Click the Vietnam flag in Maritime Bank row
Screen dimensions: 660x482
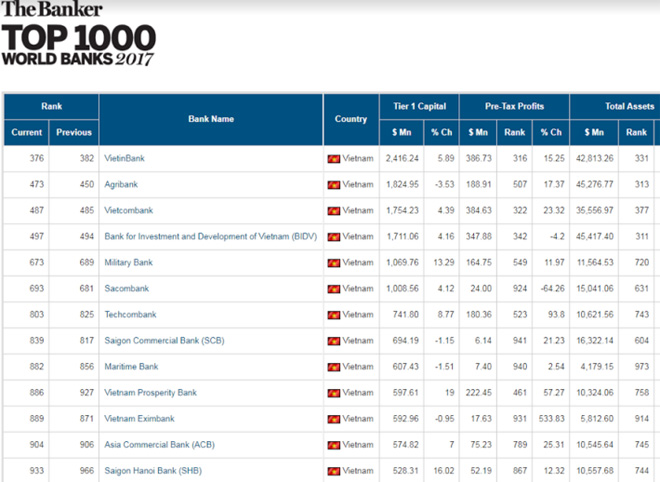click(x=334, y=367)
